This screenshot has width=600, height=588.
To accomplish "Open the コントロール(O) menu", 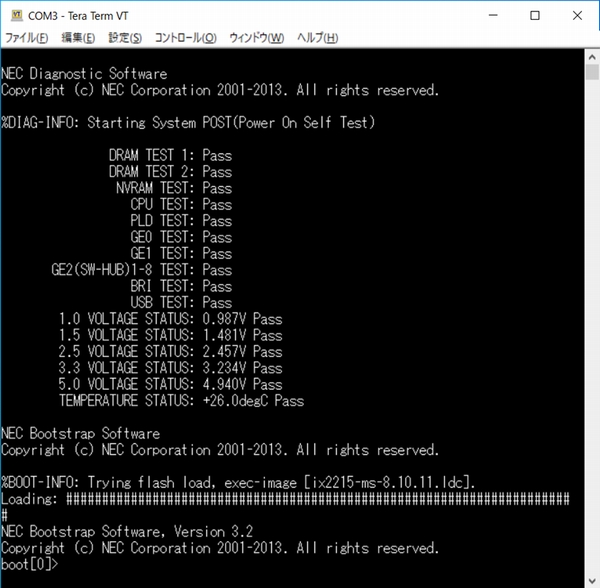I will tap(185, 38).
